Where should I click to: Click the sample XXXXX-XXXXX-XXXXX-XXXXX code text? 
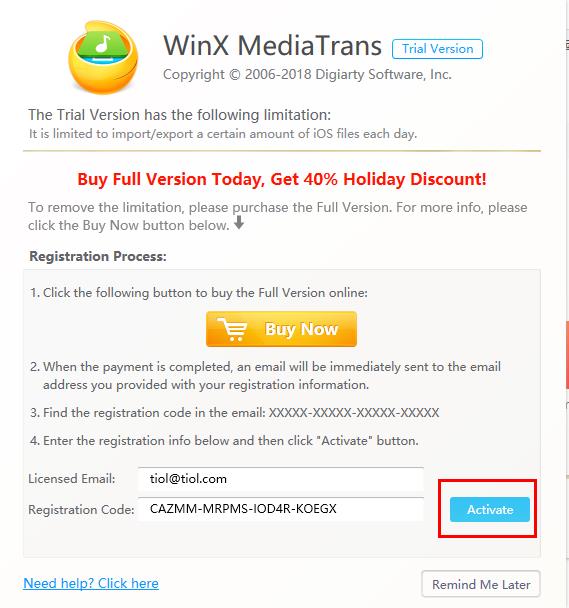pos(354,413)
